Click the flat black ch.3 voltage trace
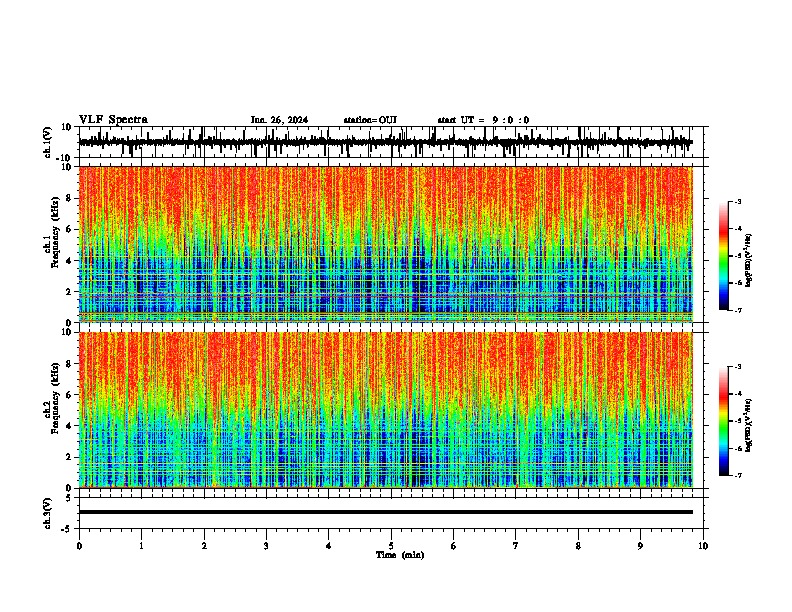Image resolution: width=792 pixels, height=612 pixels. [386, 512]
